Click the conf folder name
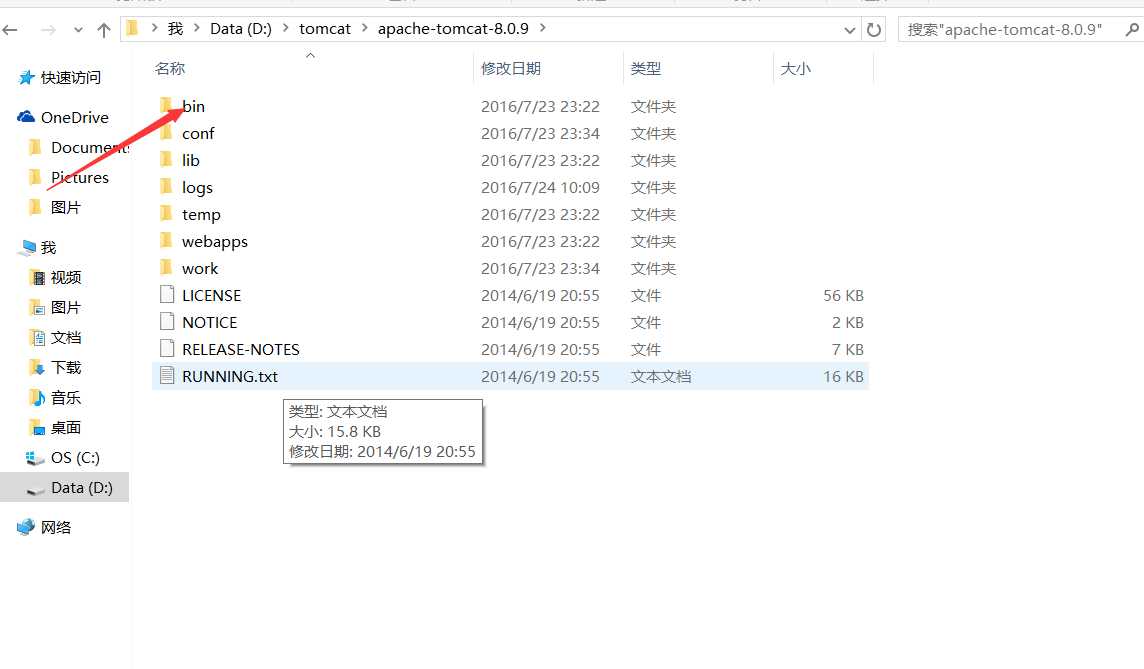1144x669 pixels. pyautogui.click(x=198, y=134)
